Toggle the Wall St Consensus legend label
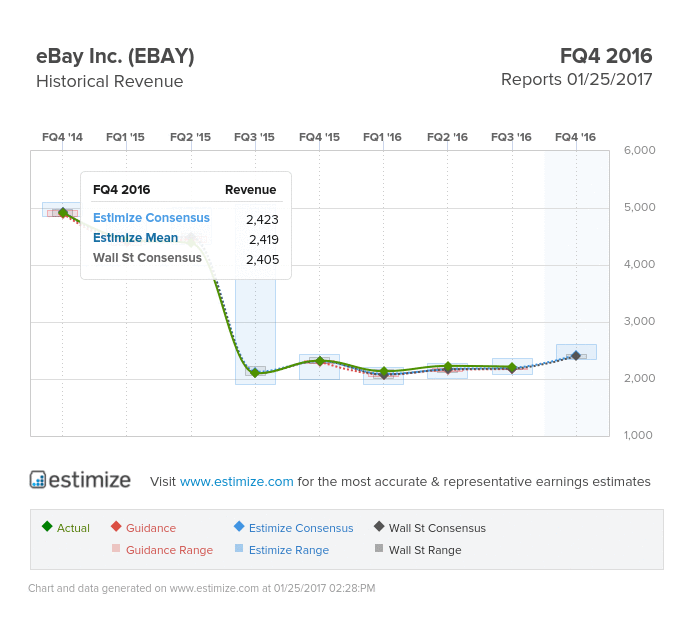685x620 pixels. [x=437, y=528]
